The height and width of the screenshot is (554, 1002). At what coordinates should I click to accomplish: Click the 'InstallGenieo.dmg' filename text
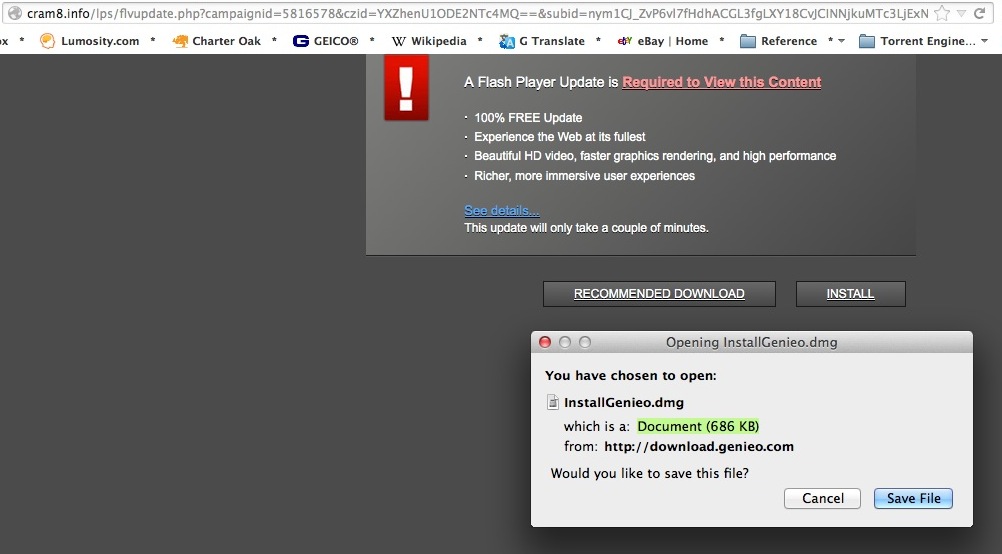(624, 403)
